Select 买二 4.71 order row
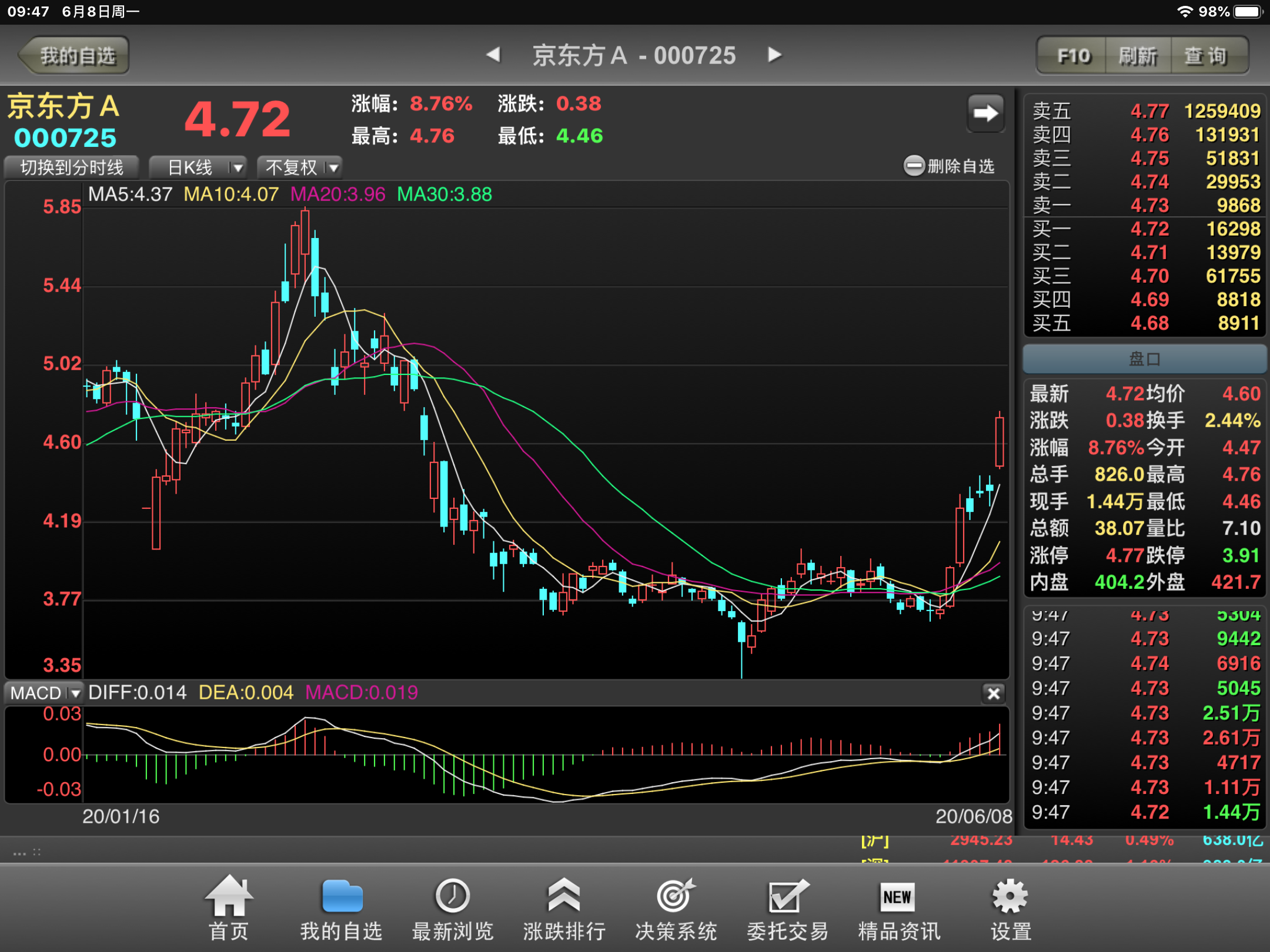This screenshot has height=952, width=1270. pos(1145,252)
